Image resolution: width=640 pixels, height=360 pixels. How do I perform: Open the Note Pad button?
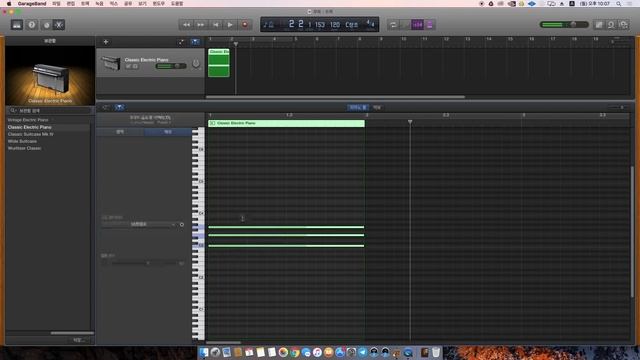point(599,25)
